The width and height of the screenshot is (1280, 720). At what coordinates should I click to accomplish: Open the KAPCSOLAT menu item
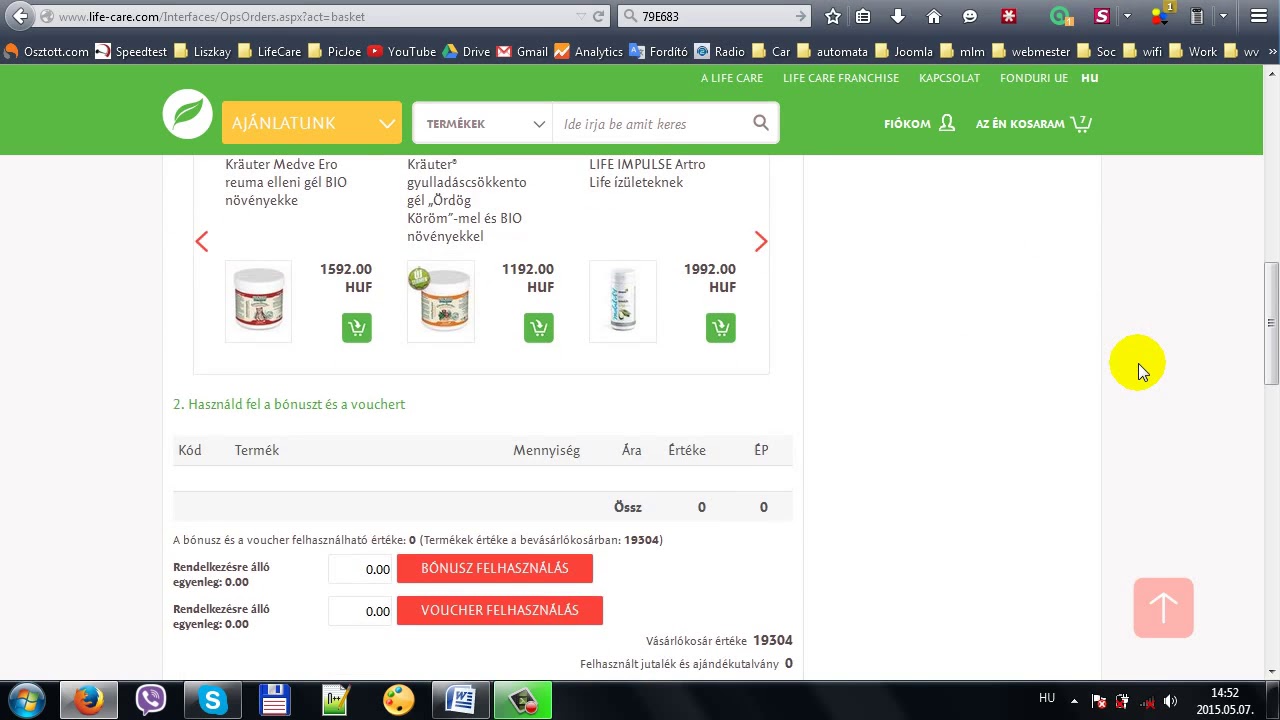coord(949,78)
